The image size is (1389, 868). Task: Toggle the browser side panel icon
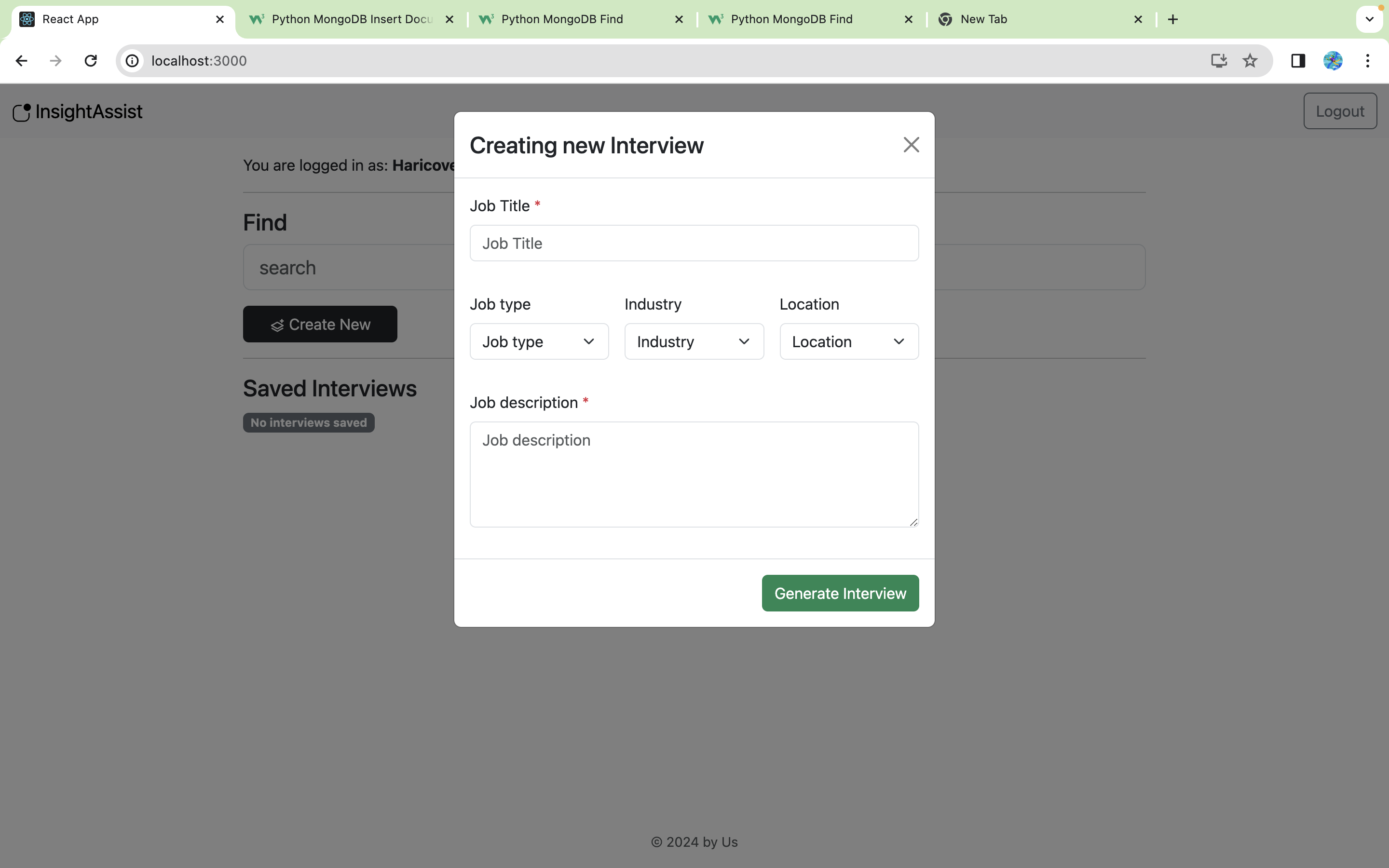click(1298, 61)
